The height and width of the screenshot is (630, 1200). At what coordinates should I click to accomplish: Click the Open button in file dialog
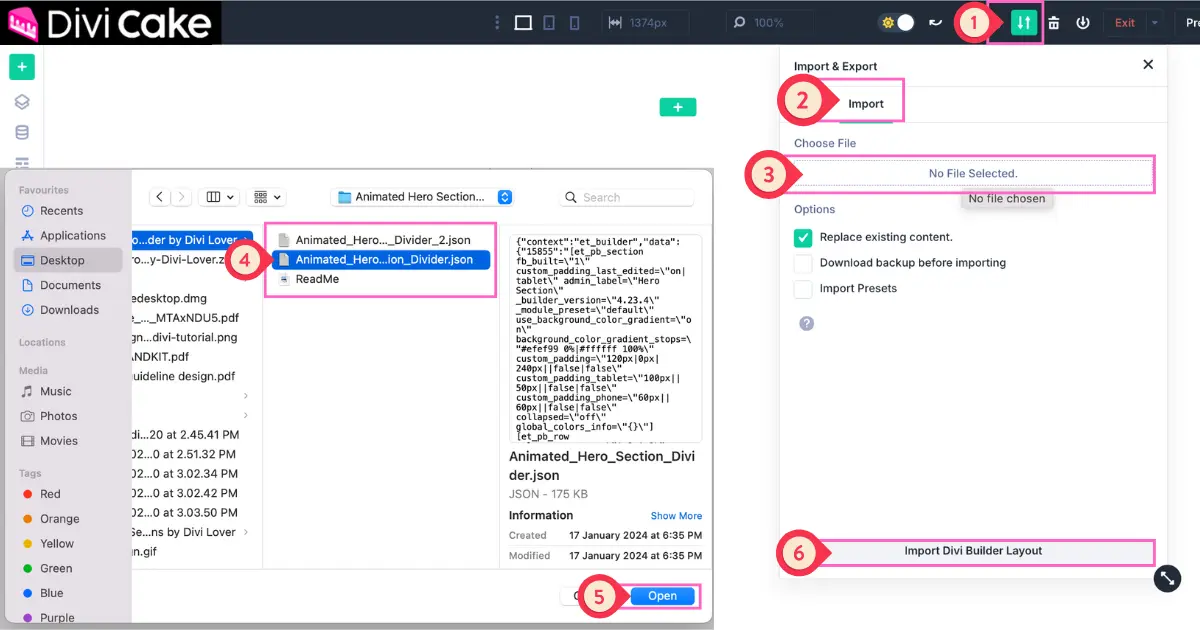tap(662, 596)
